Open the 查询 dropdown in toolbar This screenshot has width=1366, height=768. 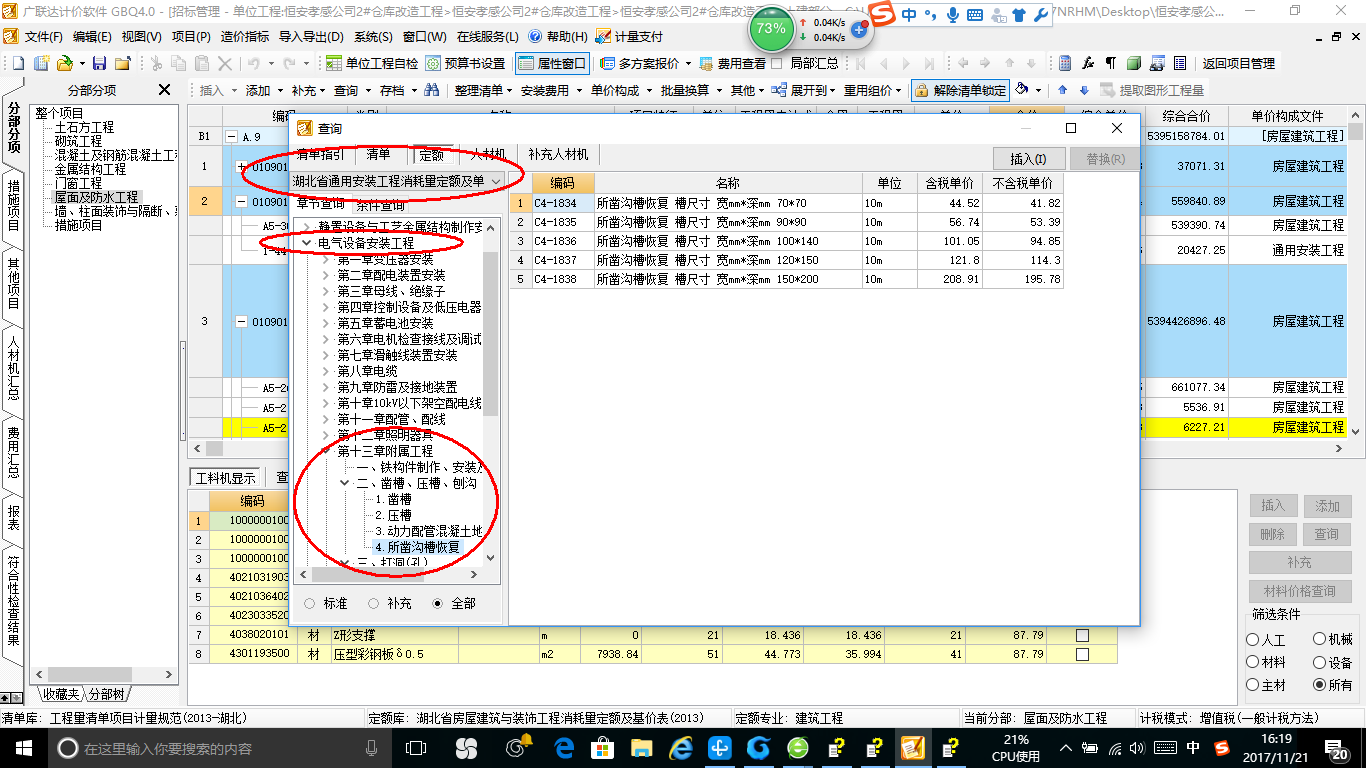[352, 90]
